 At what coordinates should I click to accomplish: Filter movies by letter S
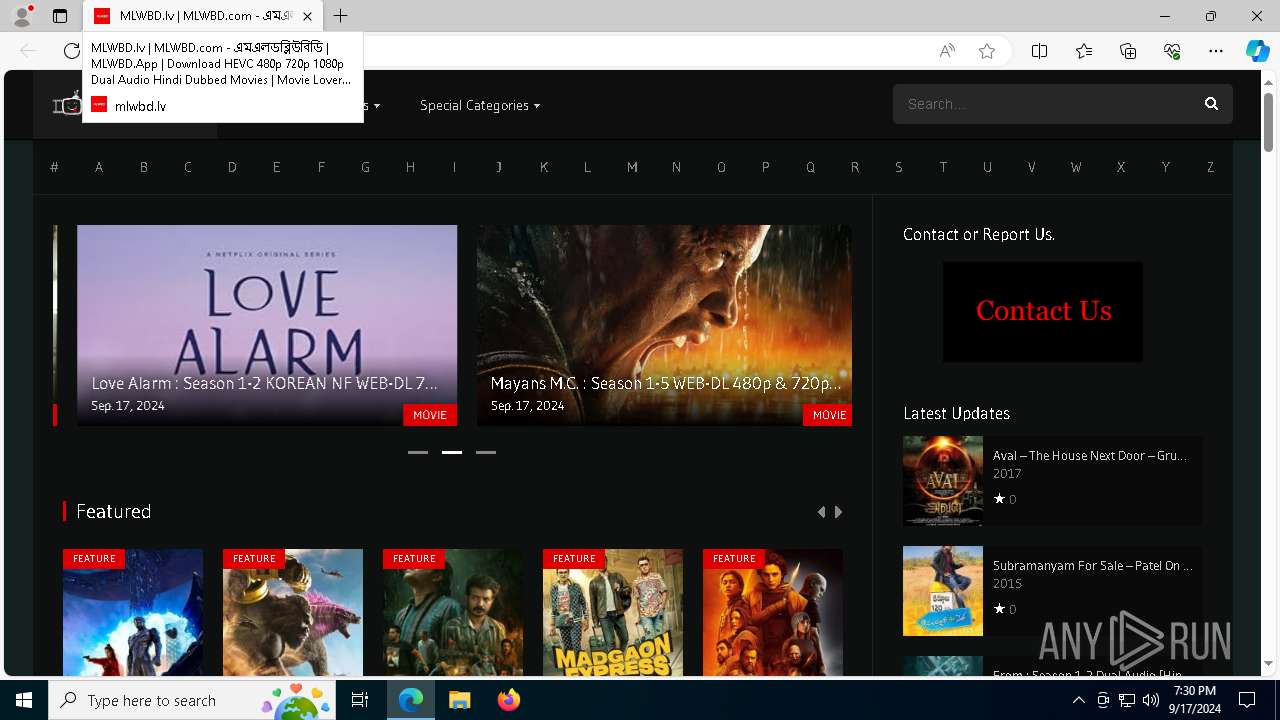899,167
